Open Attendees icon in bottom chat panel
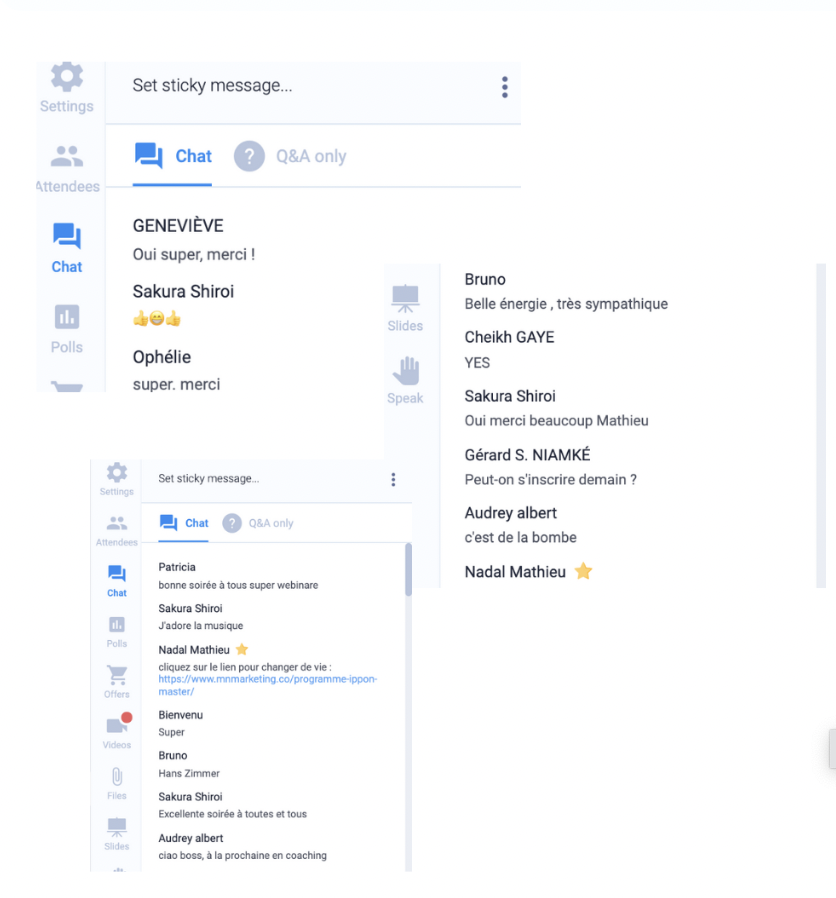Screen dimensions: 836x898 click(117, 523)
